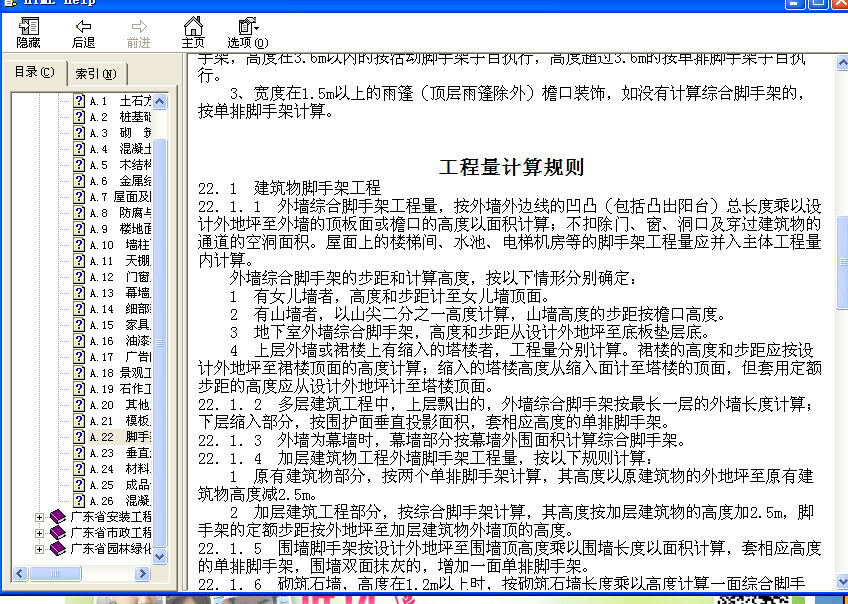Select topic icon for A.15 家具

(x=79, y=324)
